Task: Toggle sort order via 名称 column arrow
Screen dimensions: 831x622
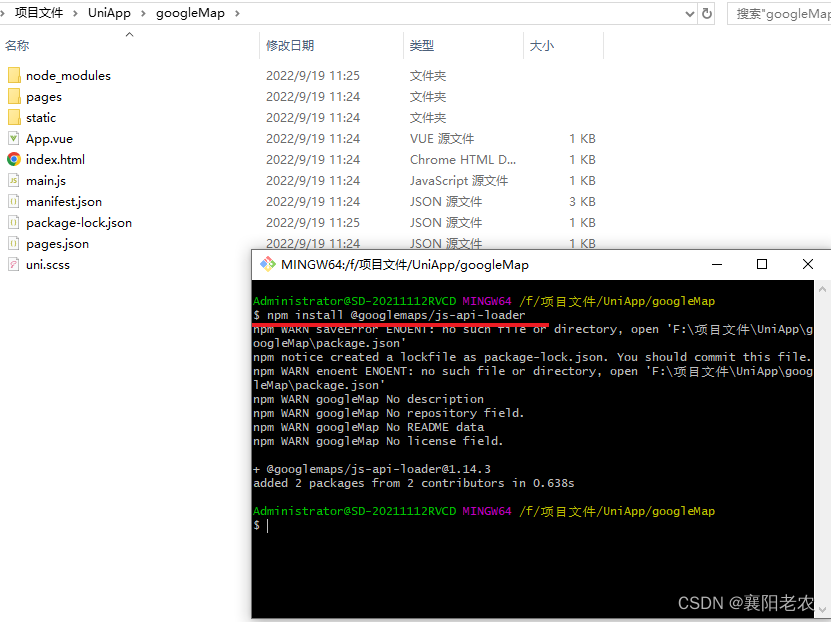Action: click(x=128, y=34)
